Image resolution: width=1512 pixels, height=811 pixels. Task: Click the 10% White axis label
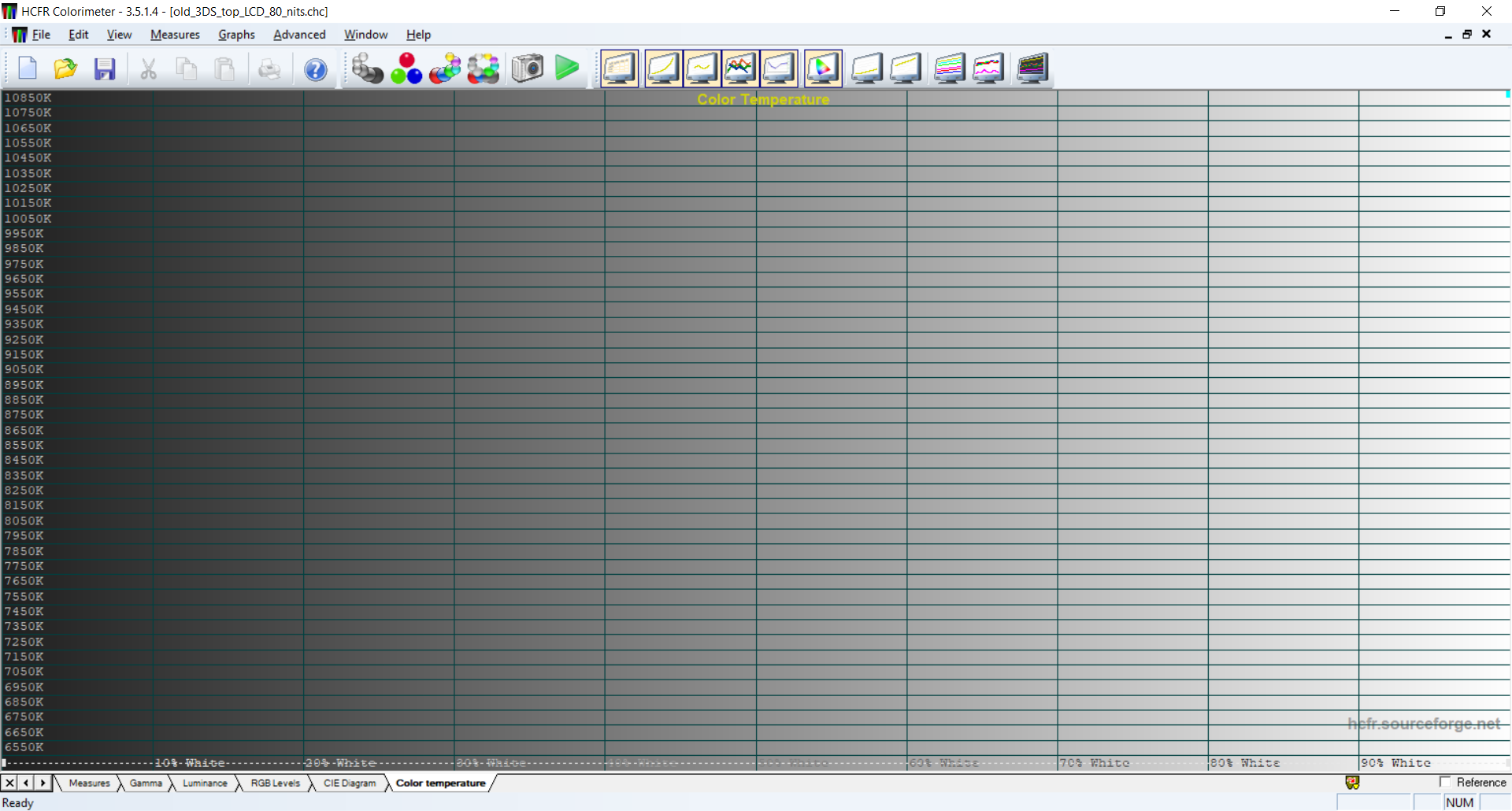click(190, 763)
